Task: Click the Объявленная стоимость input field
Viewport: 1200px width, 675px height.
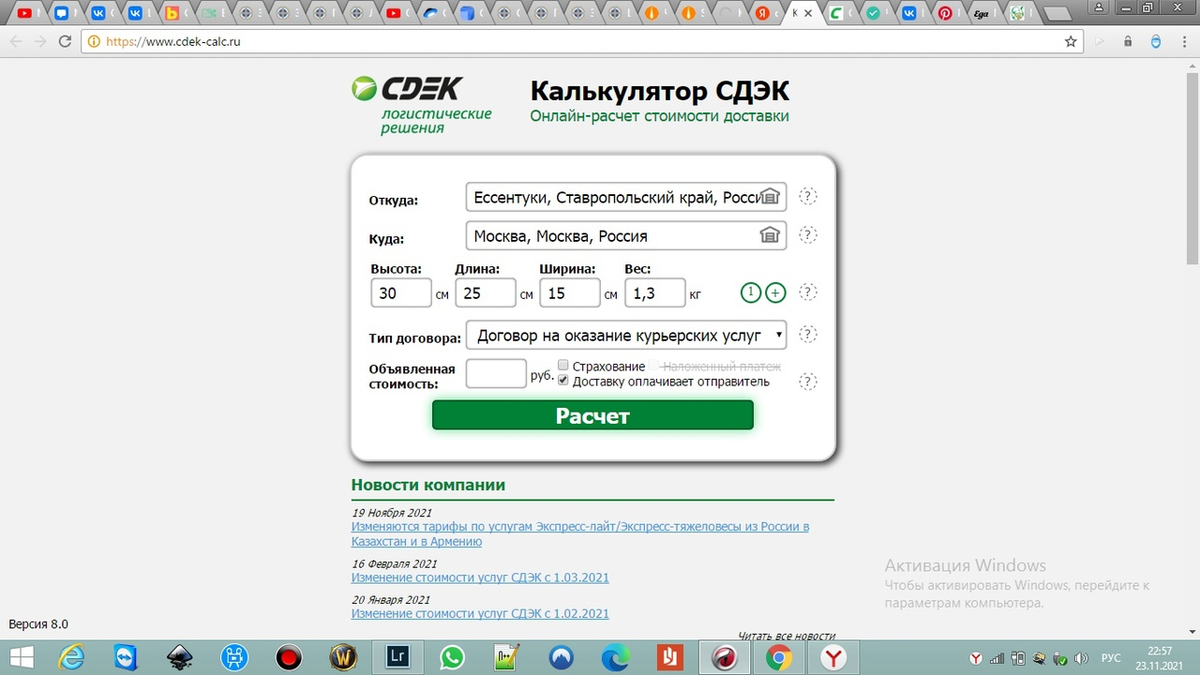Action: coord(496,374)
